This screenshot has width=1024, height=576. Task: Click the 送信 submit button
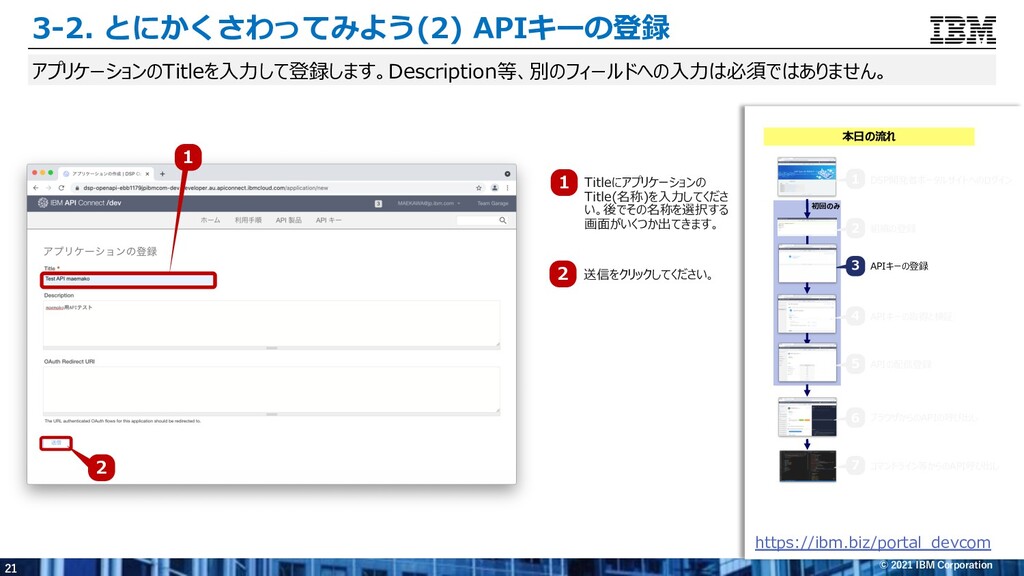tap(56, 443)
